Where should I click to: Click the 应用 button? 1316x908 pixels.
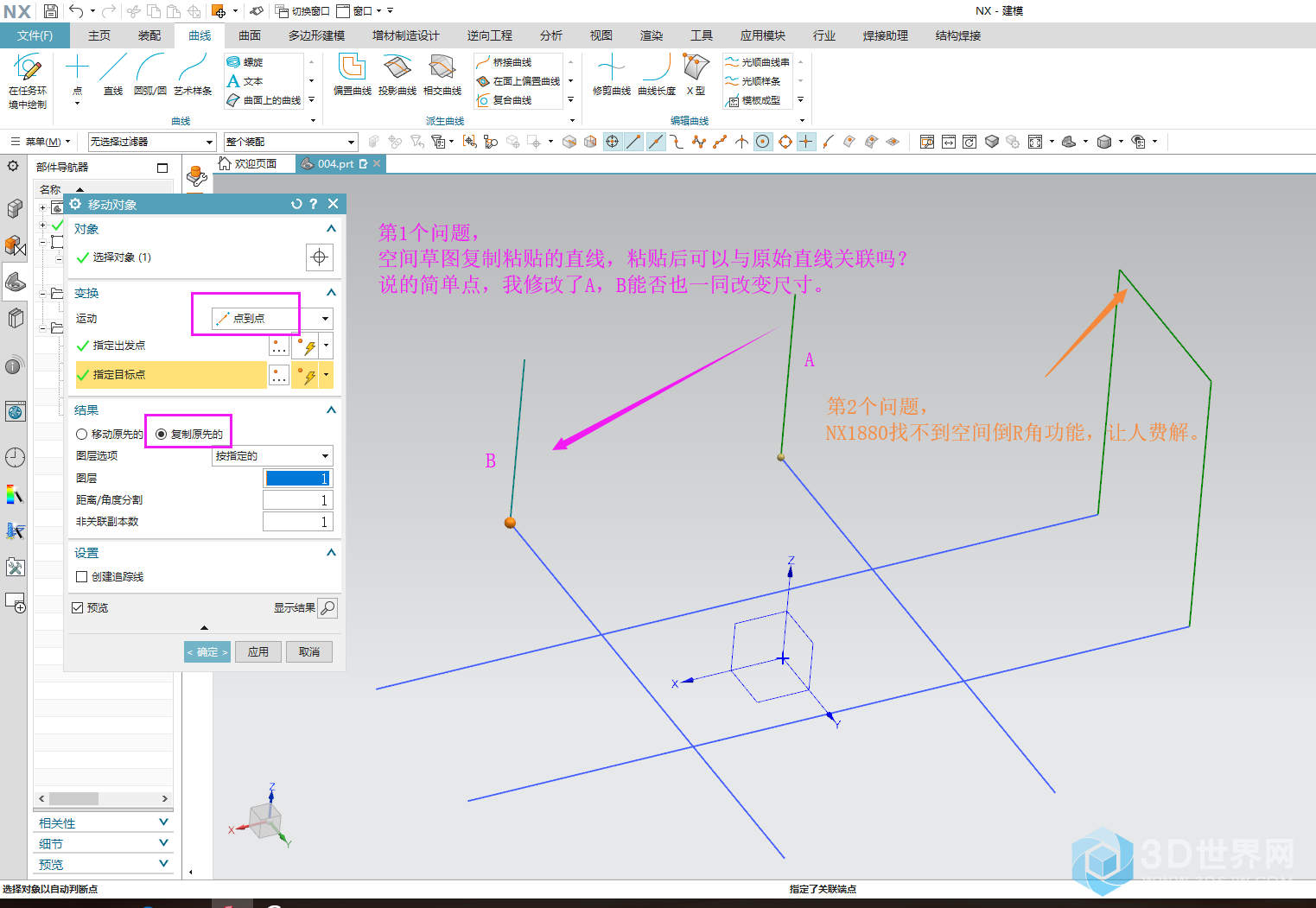pos(258,652)
